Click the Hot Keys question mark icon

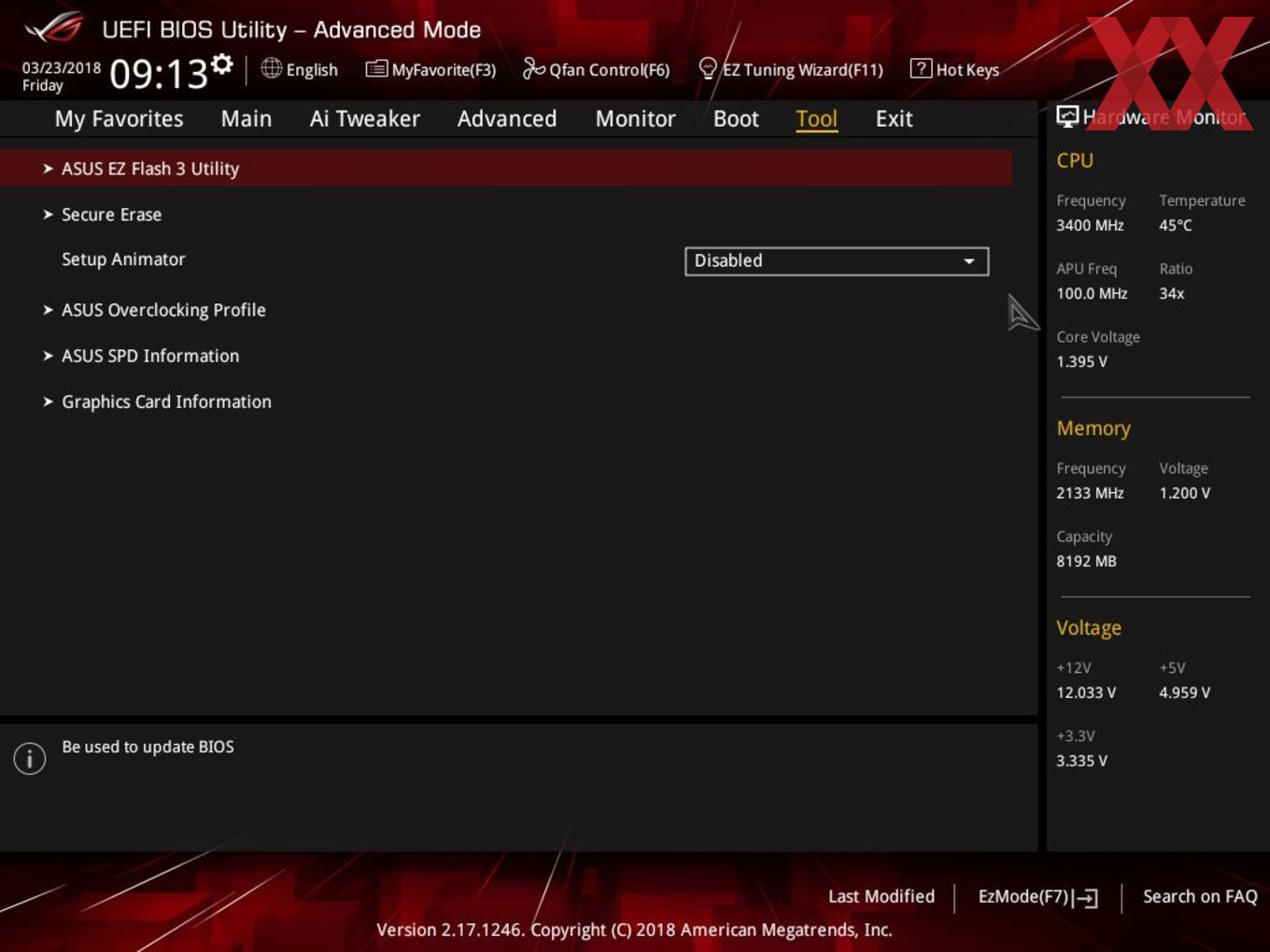[921, 68]
